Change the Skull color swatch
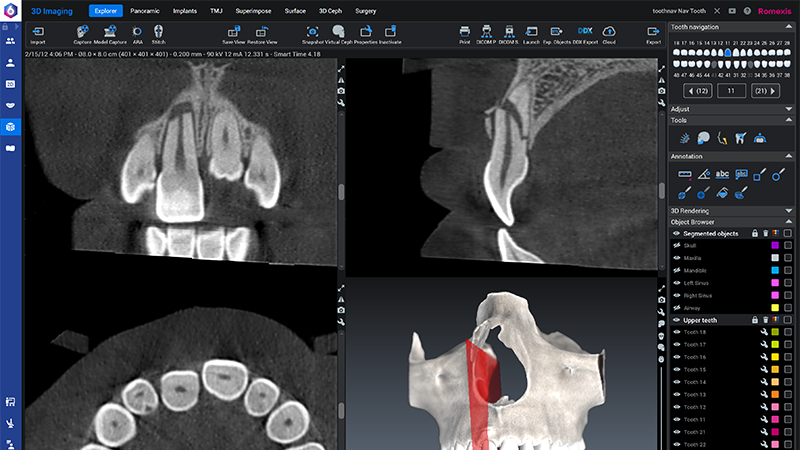800x450 pixels. [x=775, y=245]
